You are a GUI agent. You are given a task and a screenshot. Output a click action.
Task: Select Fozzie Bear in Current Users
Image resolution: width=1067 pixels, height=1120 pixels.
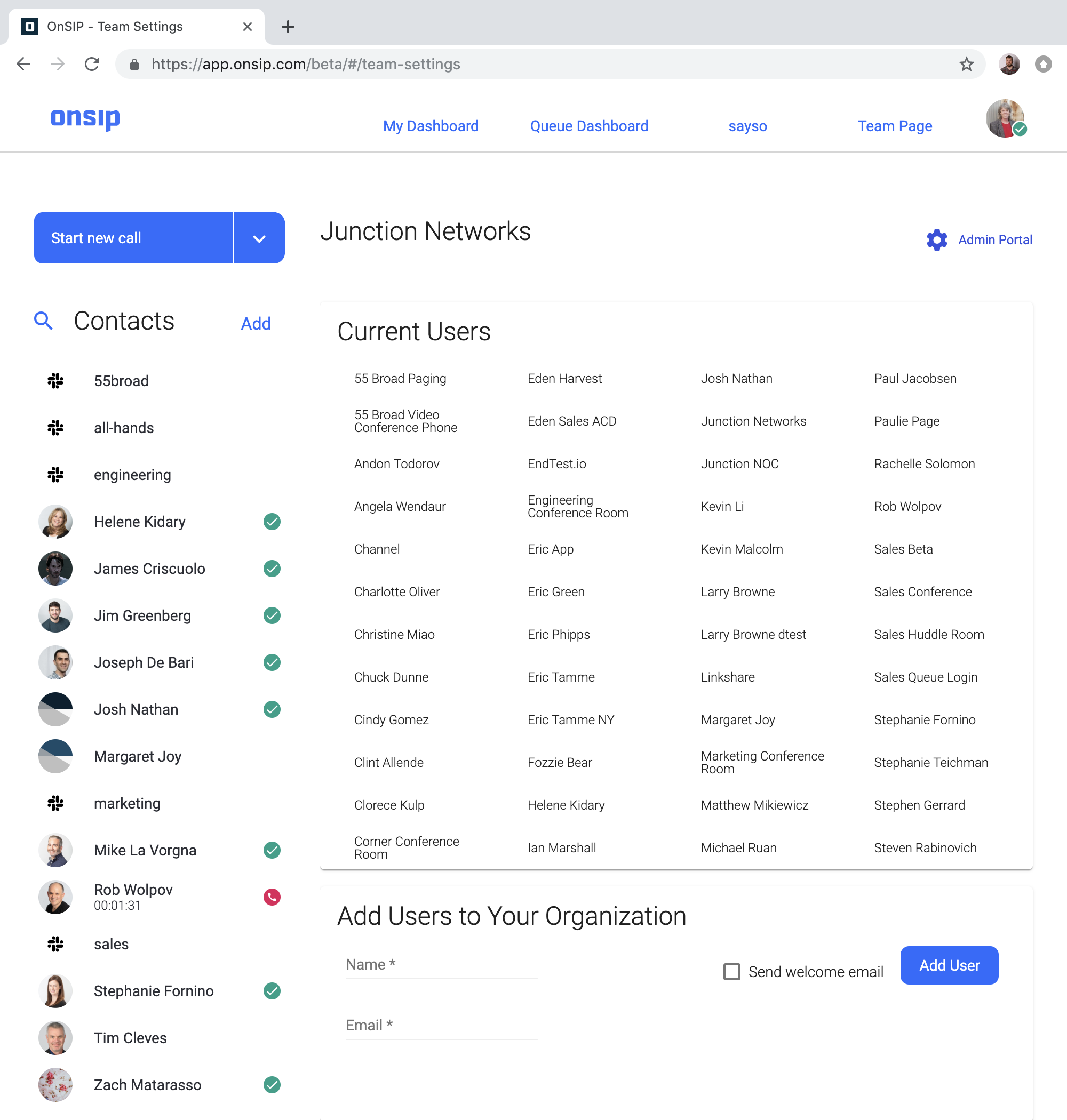click(560, 762)
